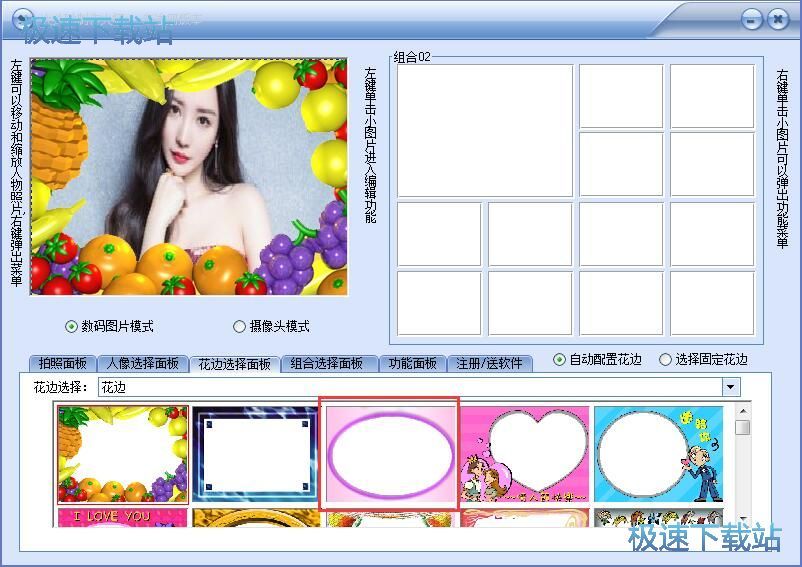Switch to 人像选择面板 tab
The height and width of the screenshot is (567, 802).
pos(142,364)
